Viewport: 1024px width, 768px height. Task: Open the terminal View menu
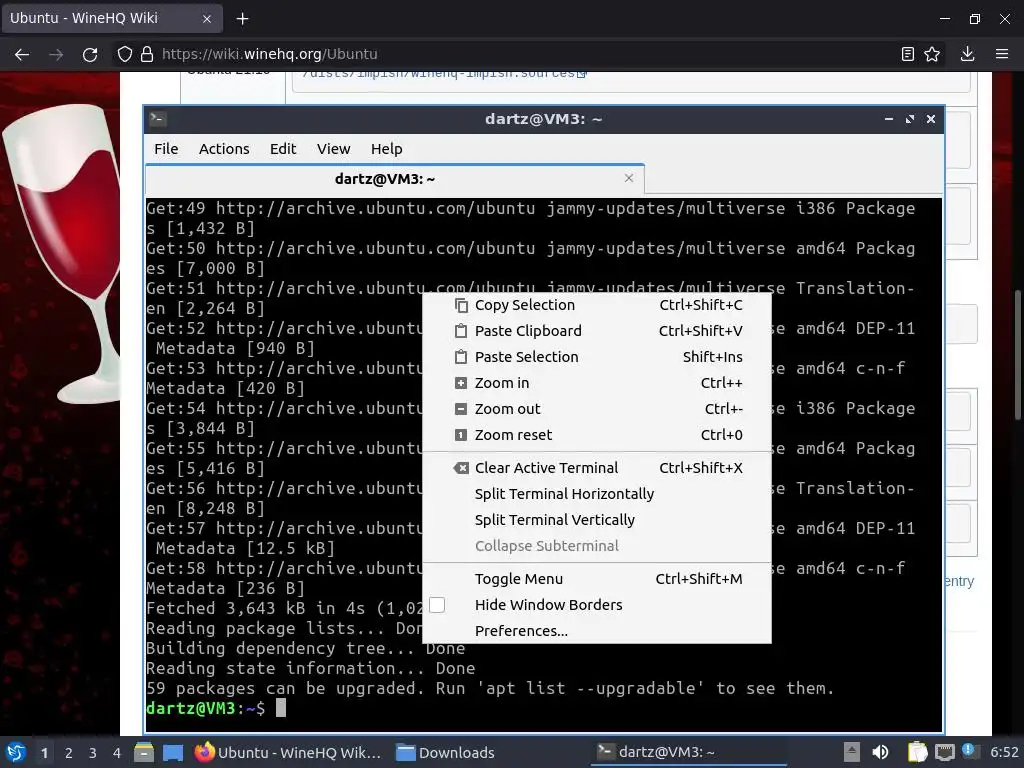[334, 149]
